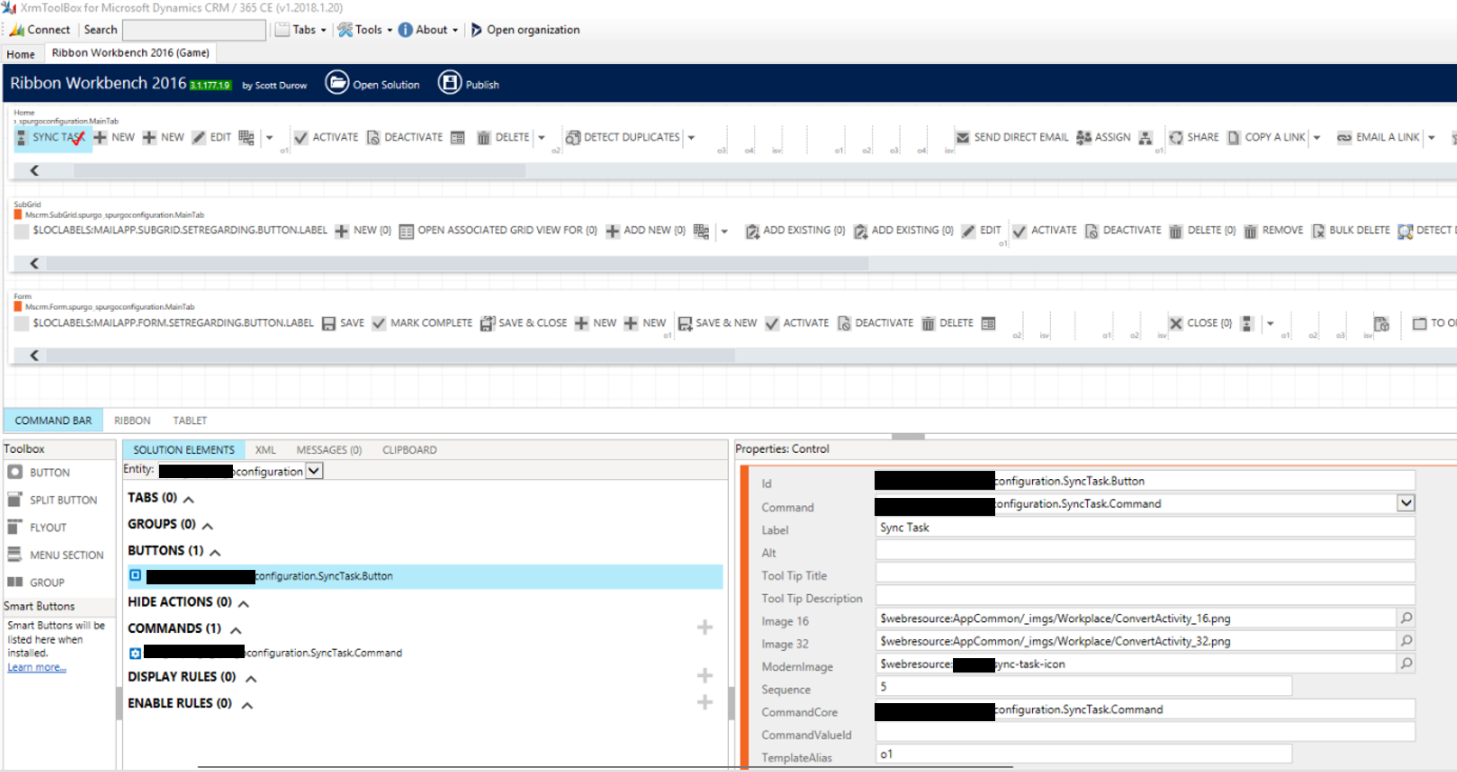Open the dropdown arrow beside Detect Duplicates

click(x=691, y=138)
